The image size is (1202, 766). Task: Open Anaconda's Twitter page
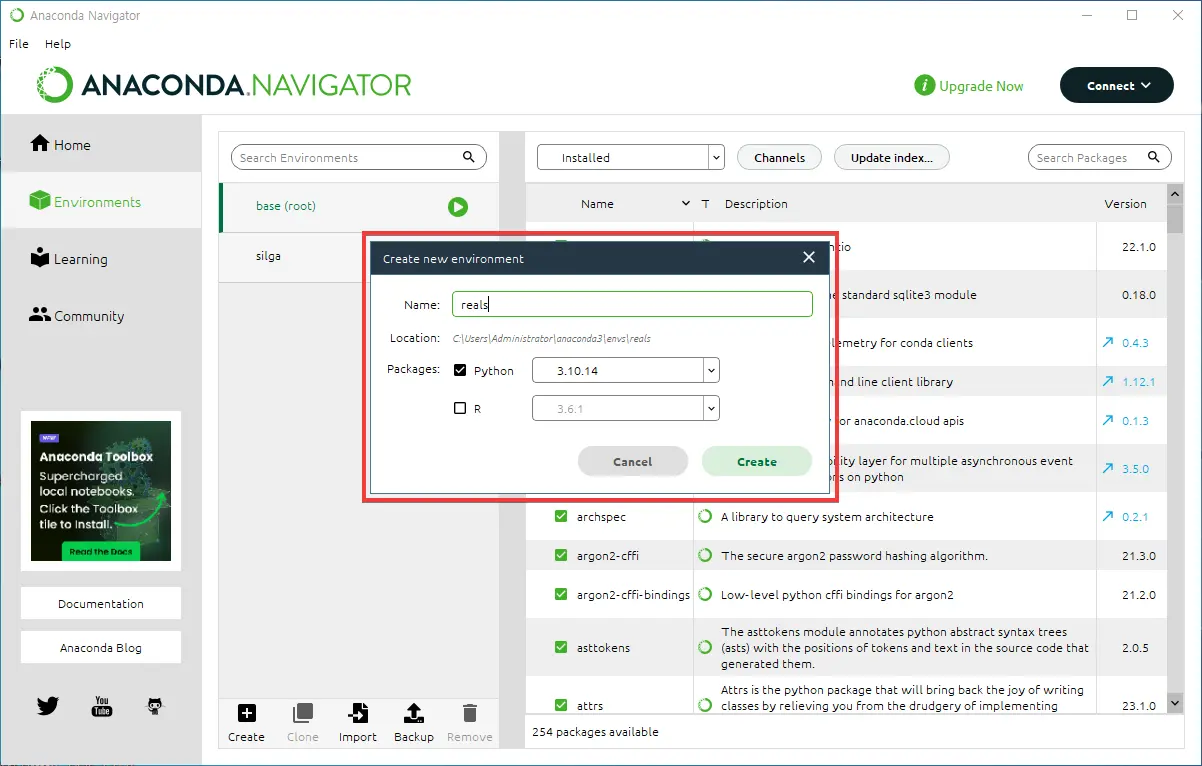[47, 705]
